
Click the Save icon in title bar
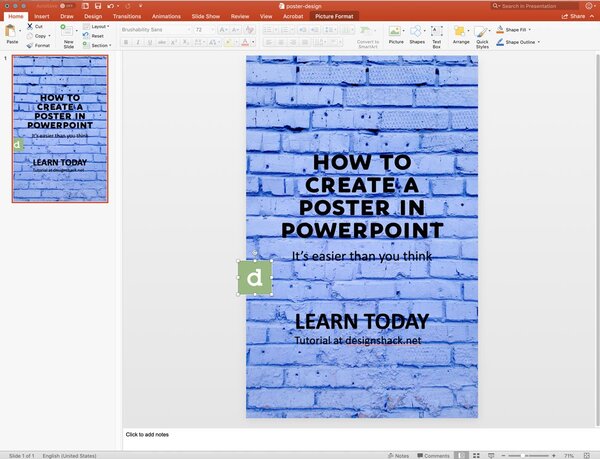(x=96, y=5)
